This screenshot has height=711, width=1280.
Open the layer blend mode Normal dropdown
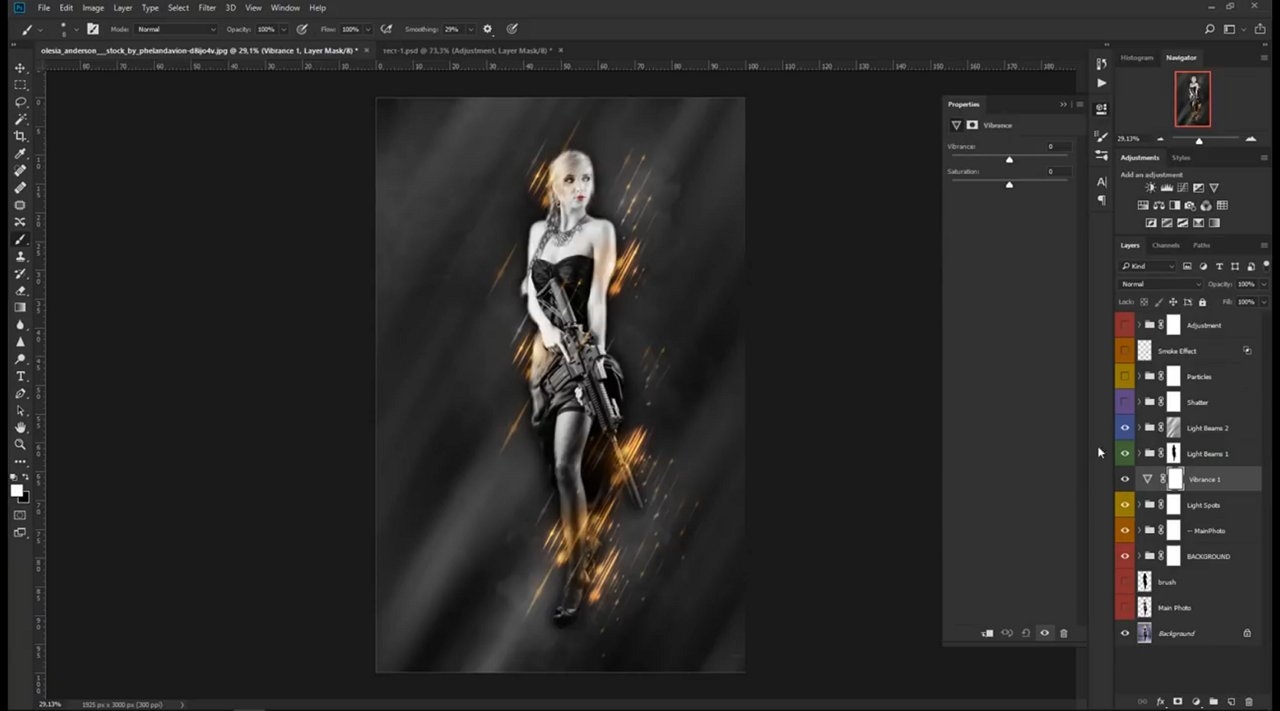pyautogui.click(x=1160, y=284)
